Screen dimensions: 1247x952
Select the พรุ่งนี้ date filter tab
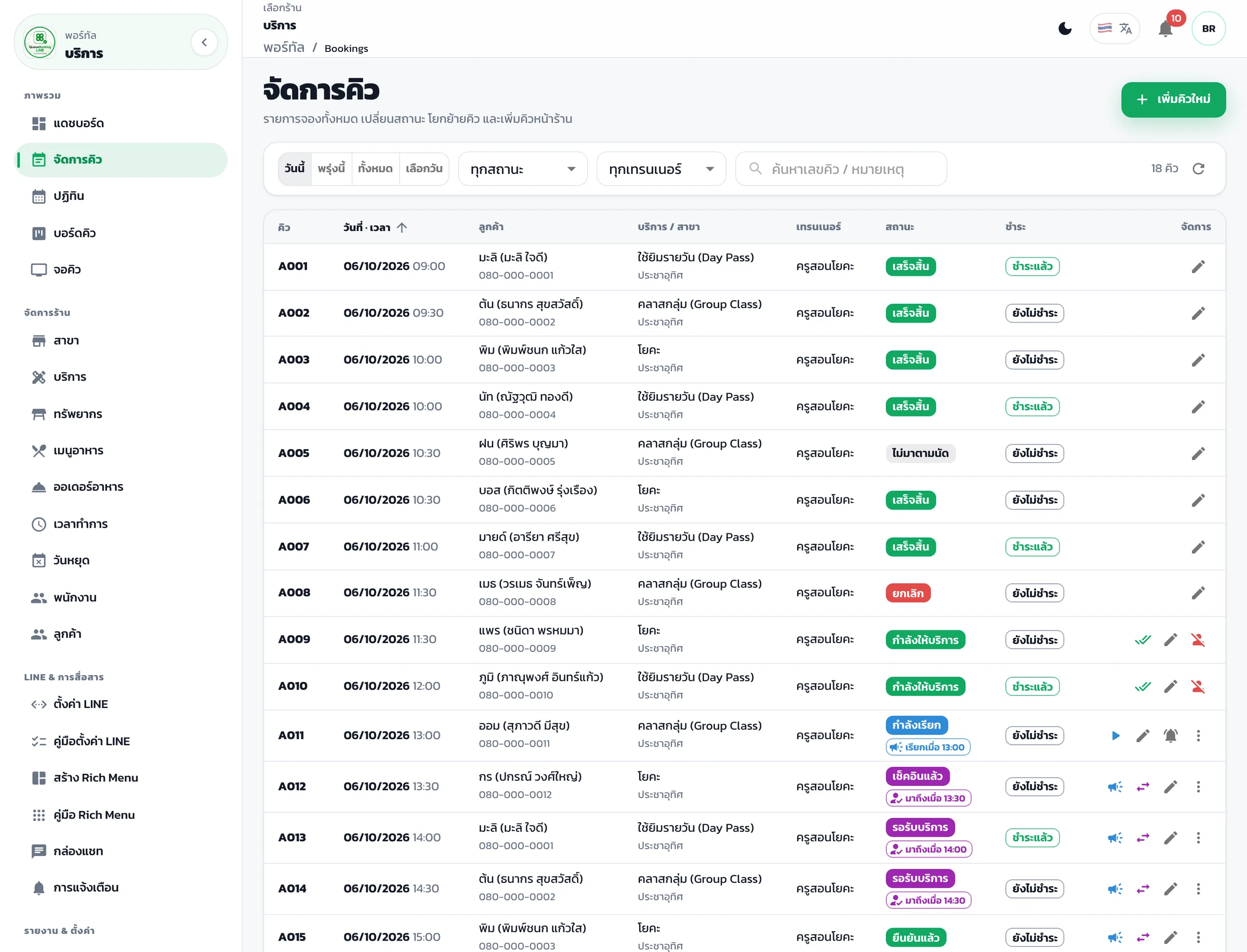tap(331, 168)
